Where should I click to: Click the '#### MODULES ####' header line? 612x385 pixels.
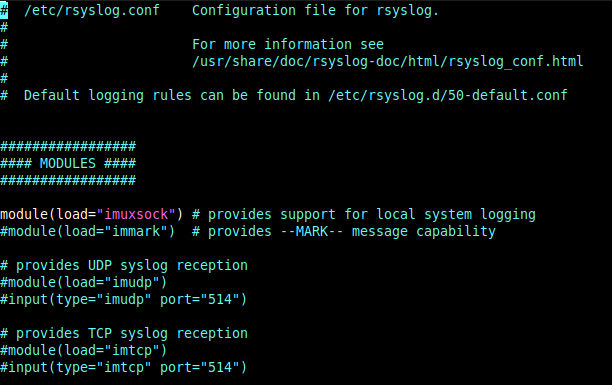(68, 163)
